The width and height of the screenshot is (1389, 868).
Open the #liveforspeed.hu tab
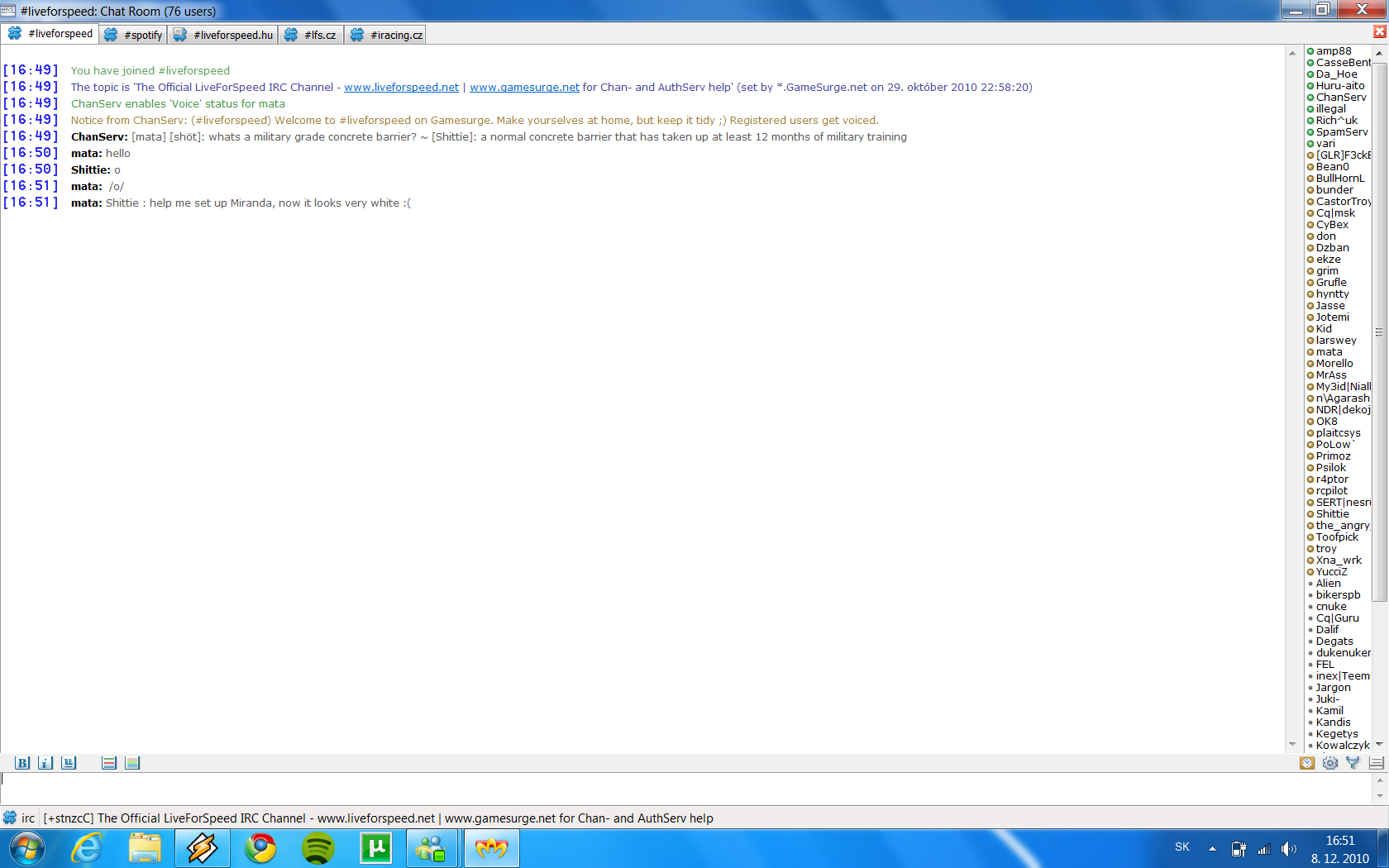click(223, 35)
